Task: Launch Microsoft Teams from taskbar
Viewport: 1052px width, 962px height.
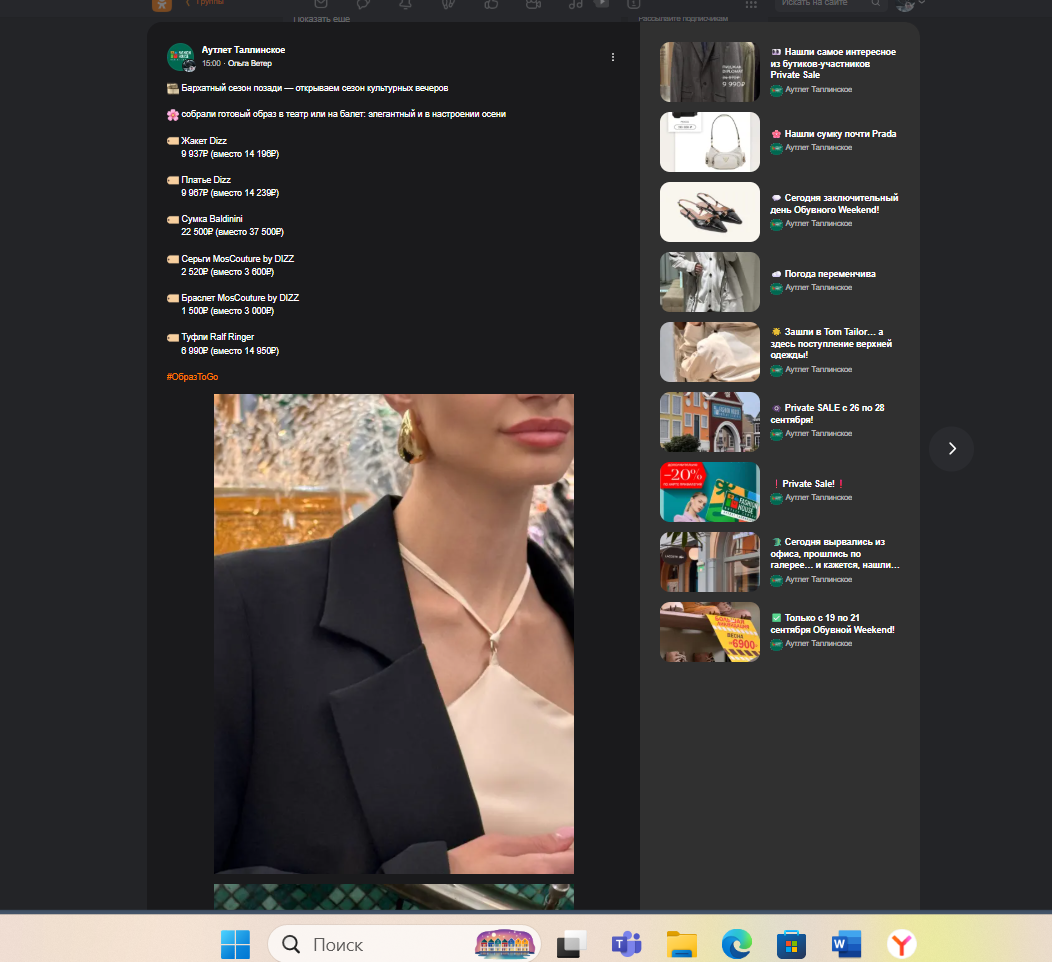Action: [626, 945]
